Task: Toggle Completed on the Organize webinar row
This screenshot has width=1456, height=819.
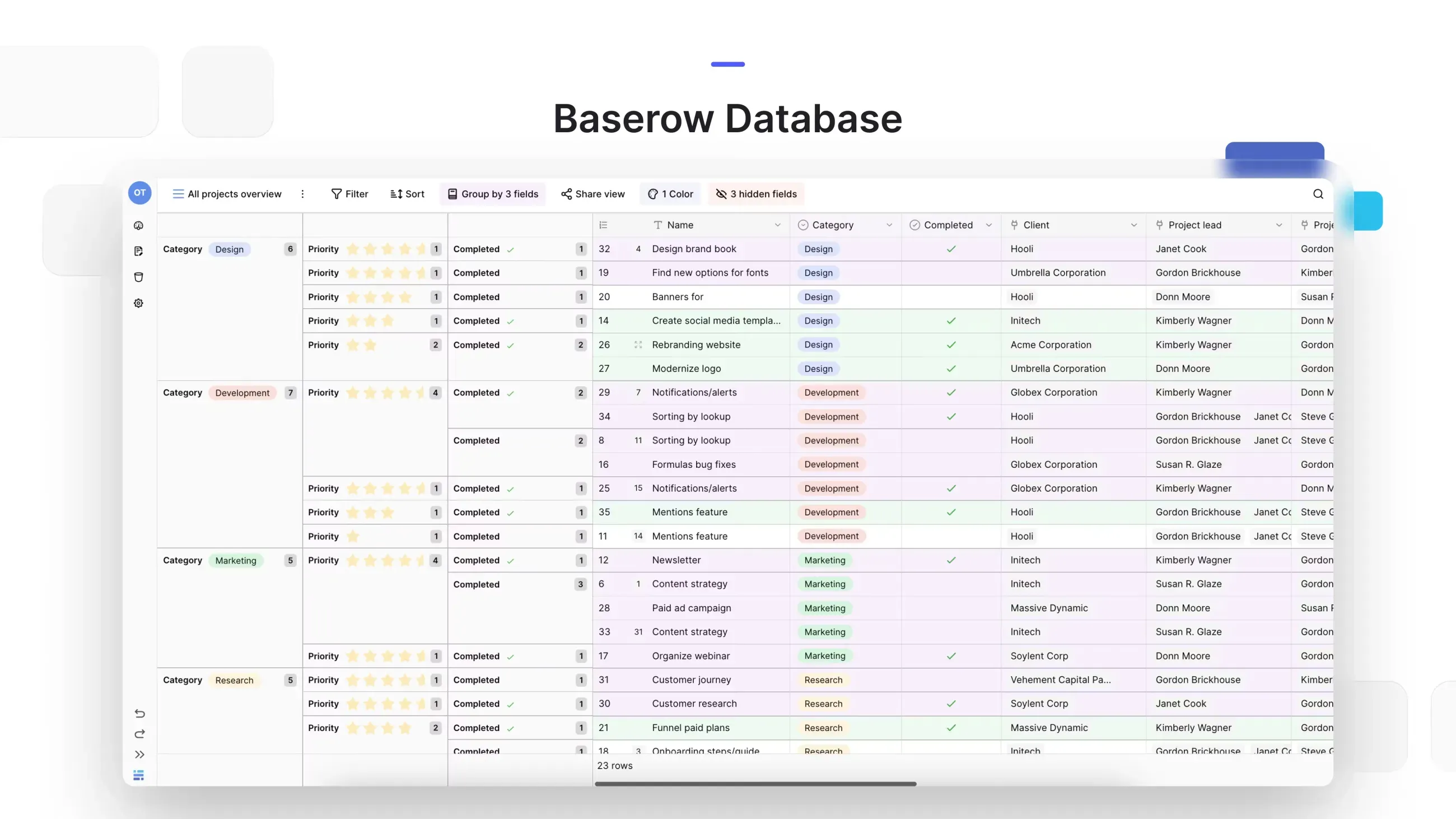Action: pyautogui.click(x=950, y=655)
